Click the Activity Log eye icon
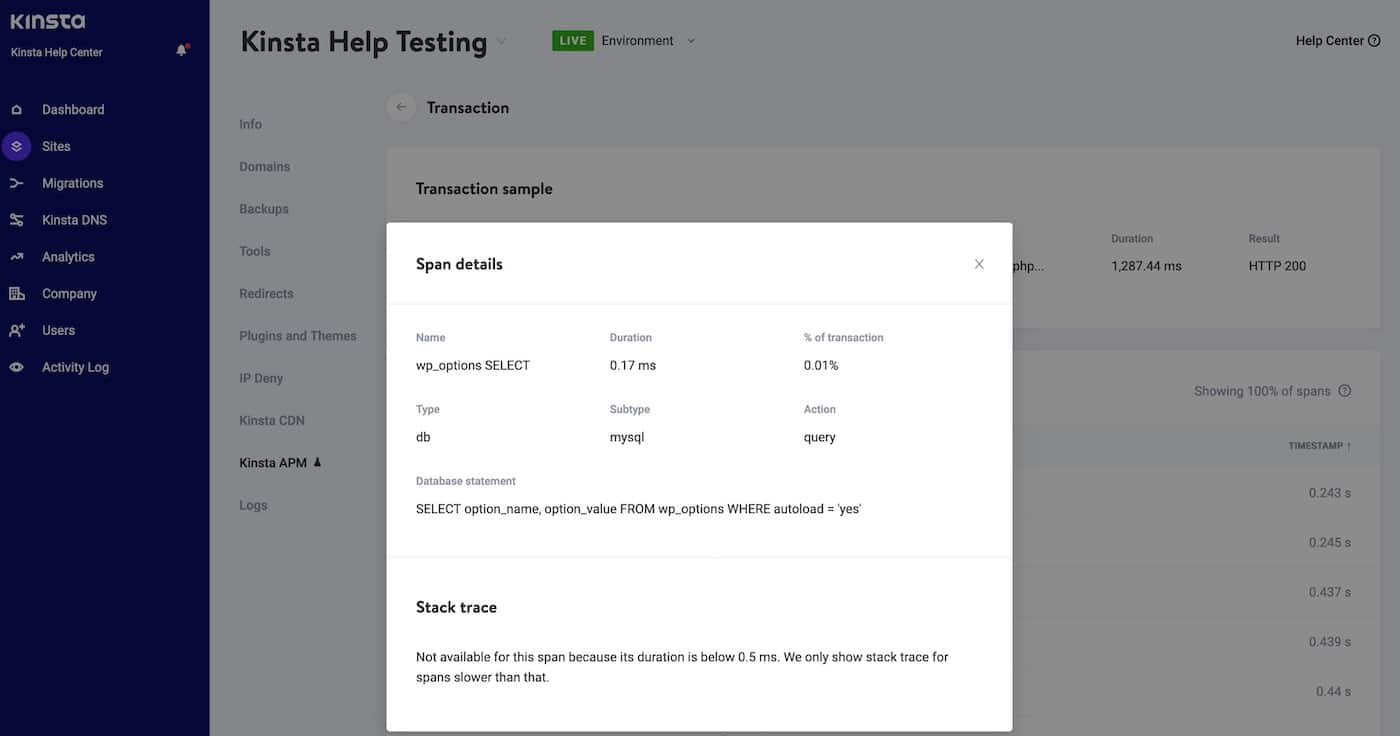 [x=16, y=367]
